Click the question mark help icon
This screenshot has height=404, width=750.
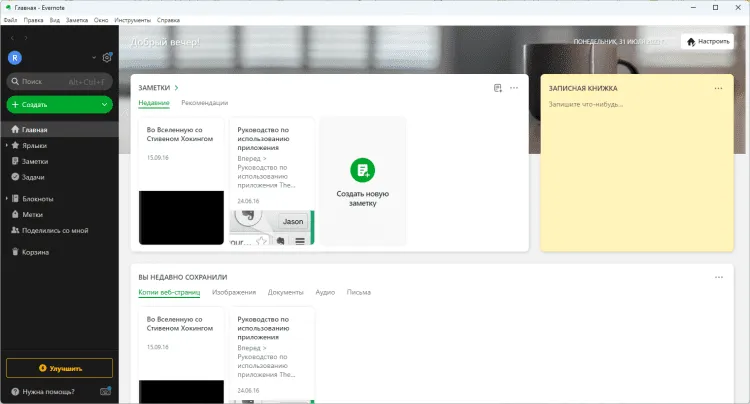point(15,392)
